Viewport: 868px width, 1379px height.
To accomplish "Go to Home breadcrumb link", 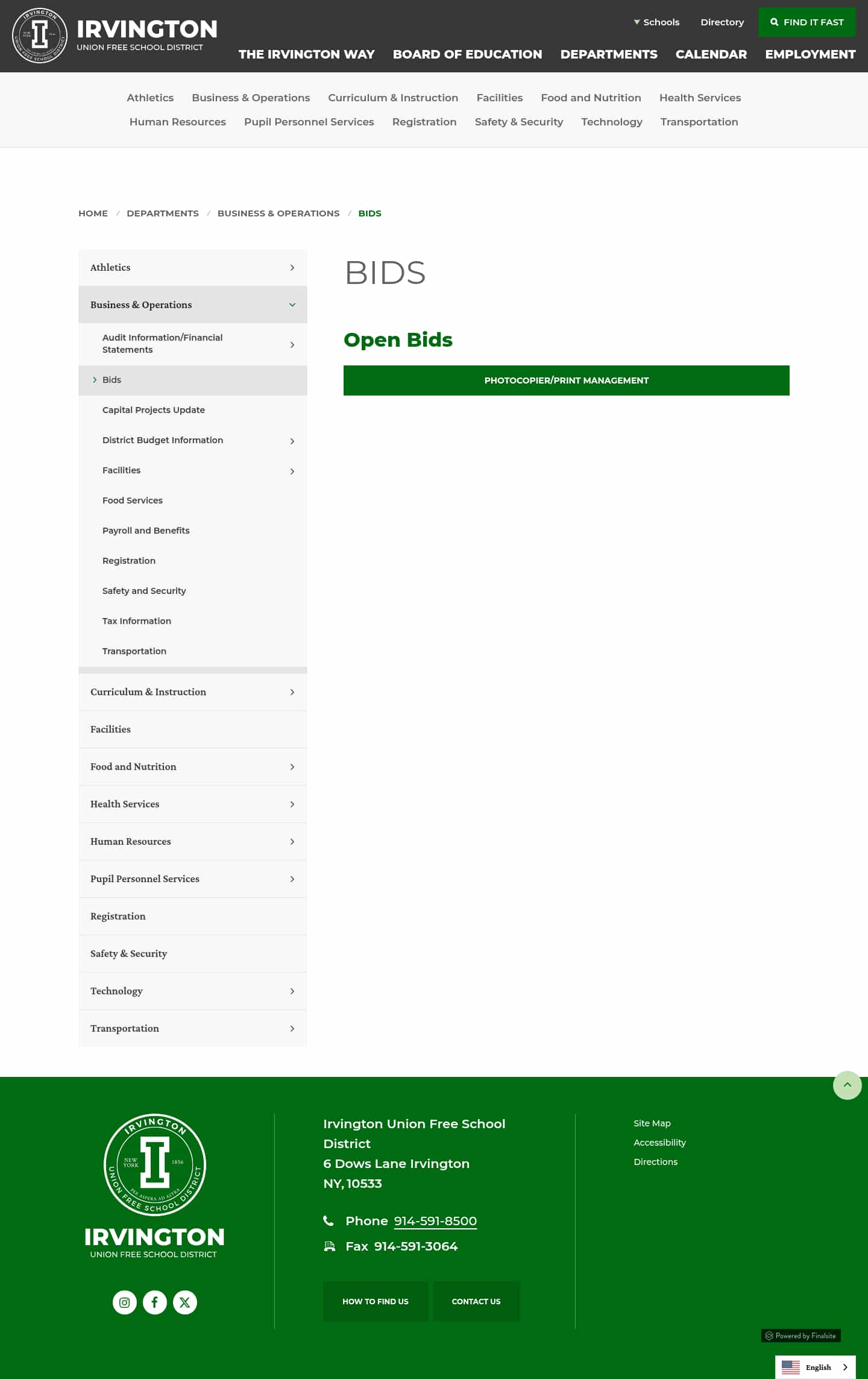I will pyautogui.click(x=93, y=213).
